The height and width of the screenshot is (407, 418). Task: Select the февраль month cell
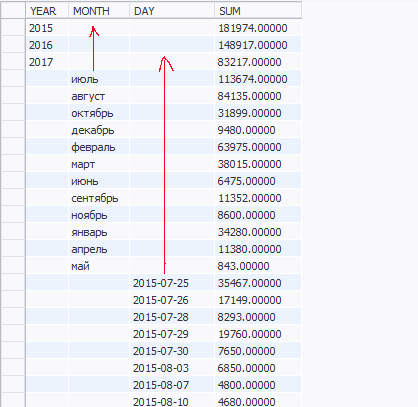click(x=99, y=147)
